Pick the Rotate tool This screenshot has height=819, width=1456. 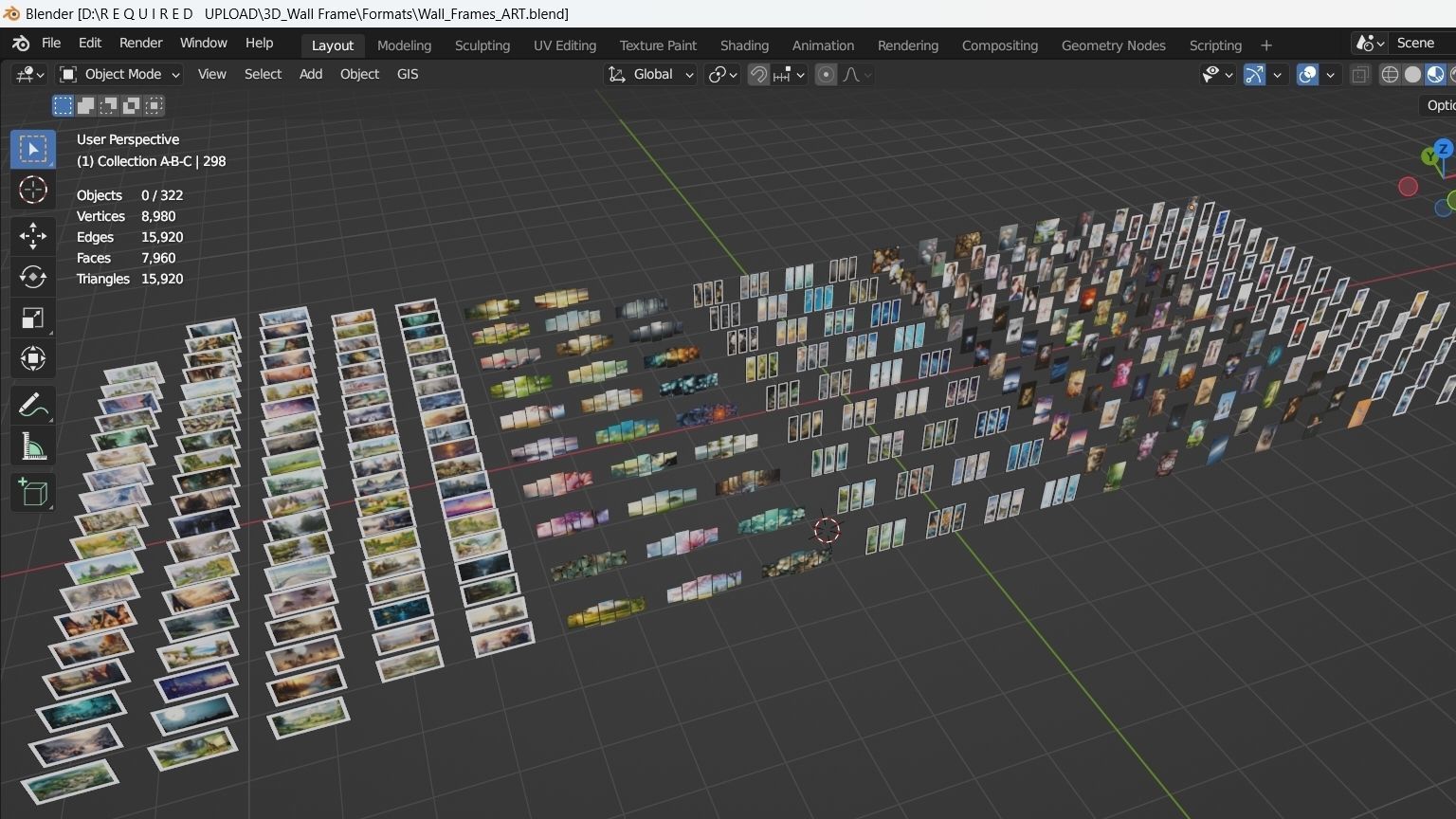(x=33, y=276)
